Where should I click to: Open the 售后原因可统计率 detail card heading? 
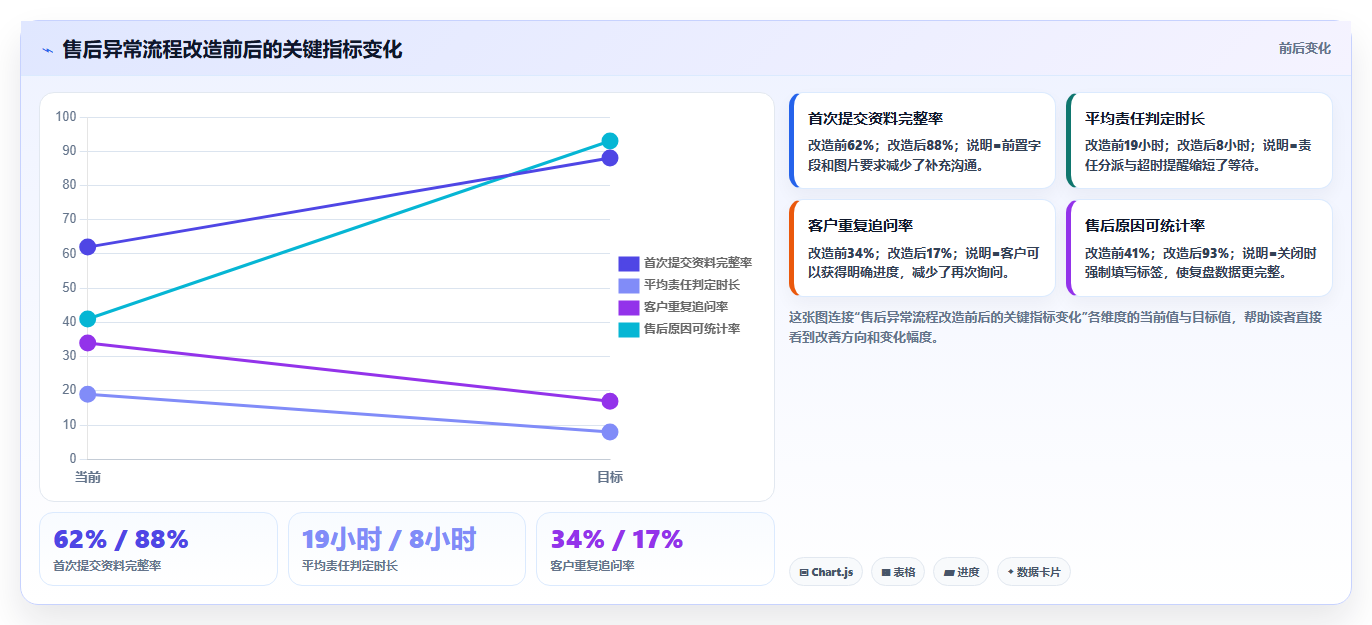point(1145,226)
